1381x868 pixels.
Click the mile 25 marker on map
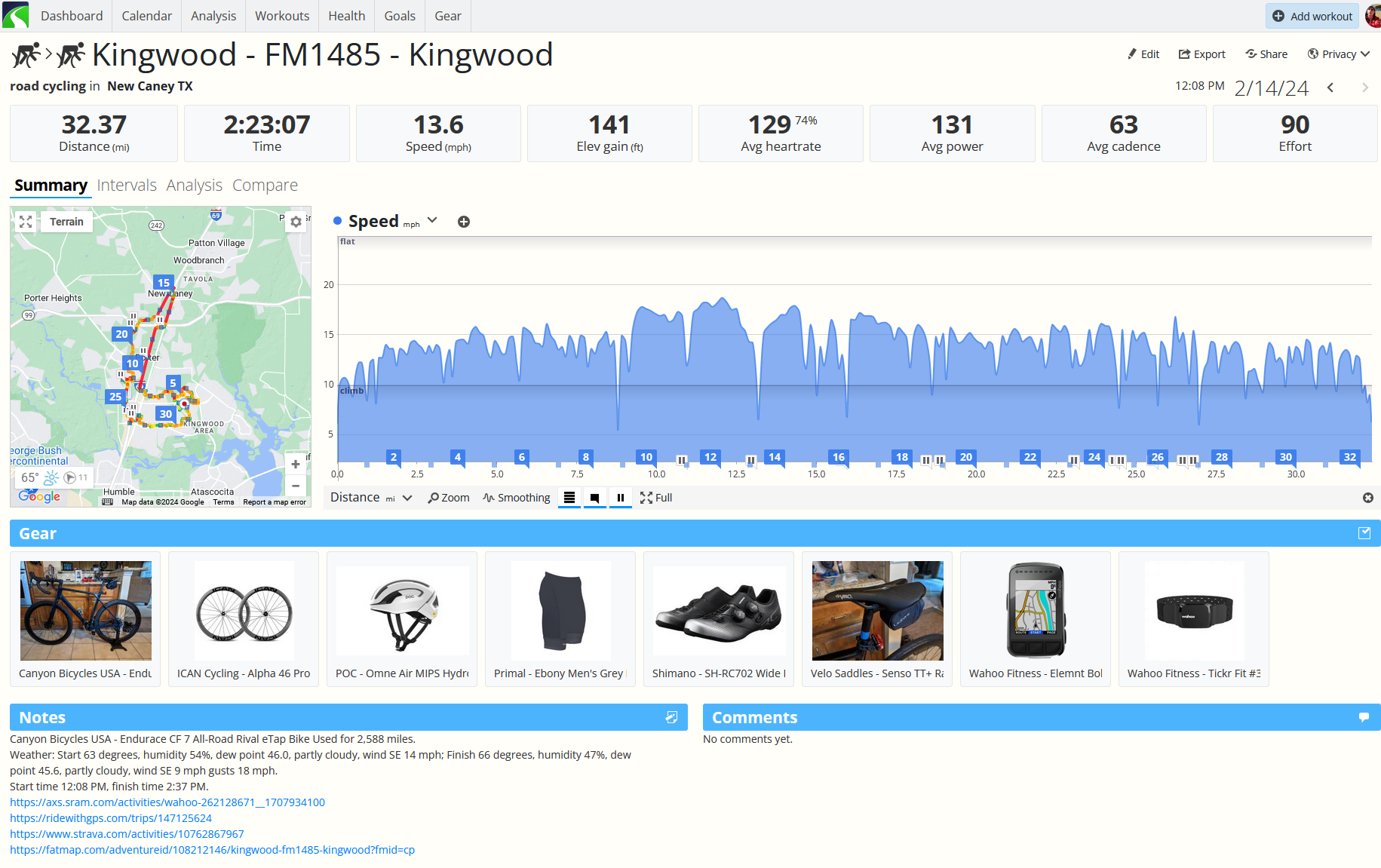tap(115, 397)
